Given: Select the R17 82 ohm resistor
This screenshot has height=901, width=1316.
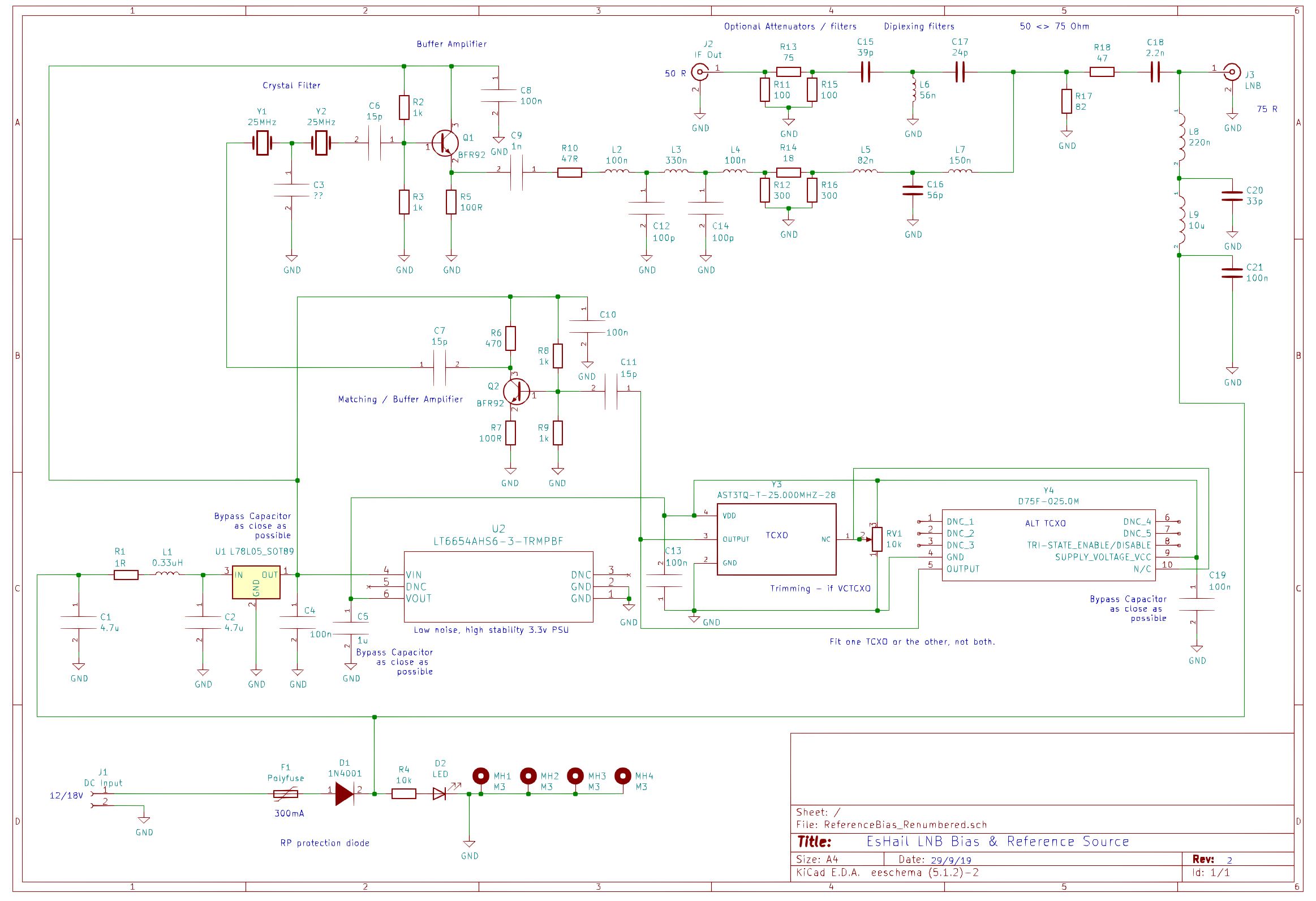Looking at the screenshot, I should click(x=1067, y=101).
